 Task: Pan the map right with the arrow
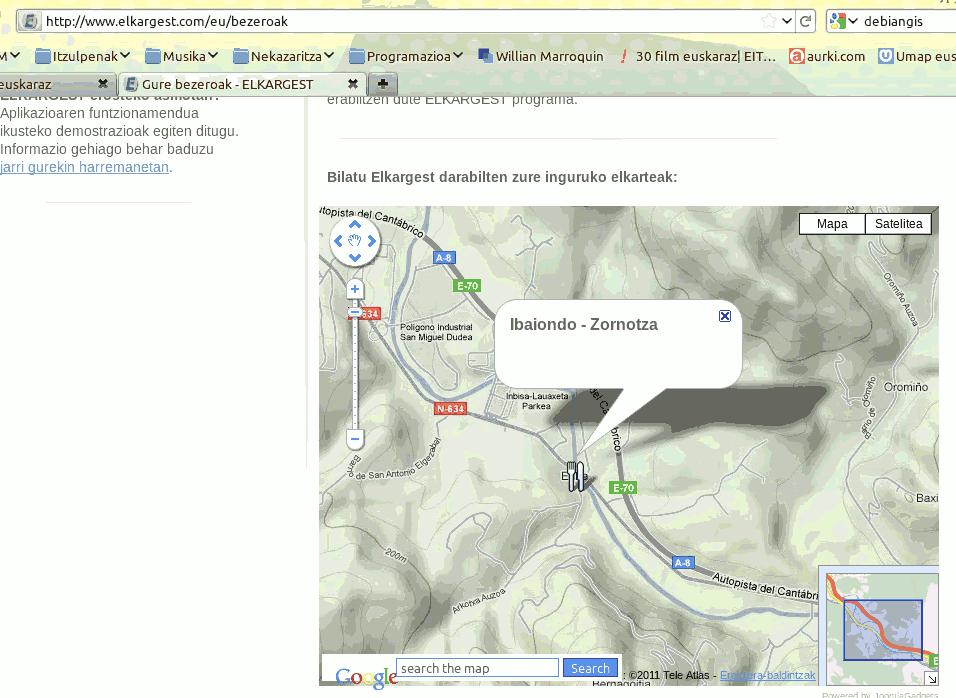click(x=372, y=241)
